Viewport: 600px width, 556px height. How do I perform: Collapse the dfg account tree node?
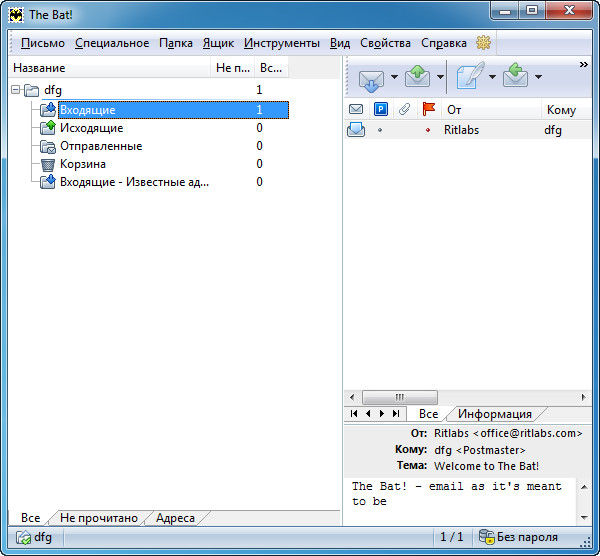(x=16, y=91)
